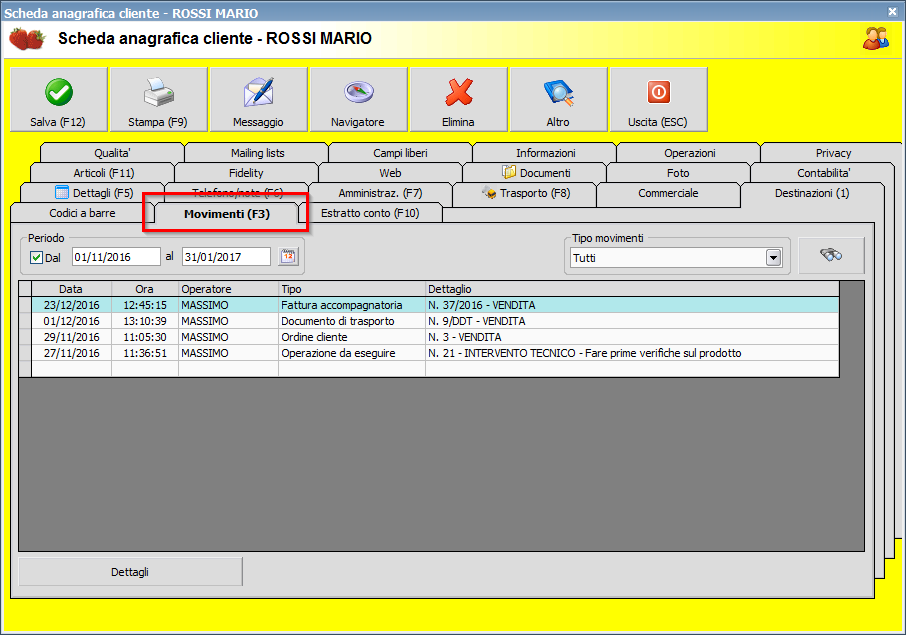Click the Uscita (ESC) exit icon

(x=658, y=93)
